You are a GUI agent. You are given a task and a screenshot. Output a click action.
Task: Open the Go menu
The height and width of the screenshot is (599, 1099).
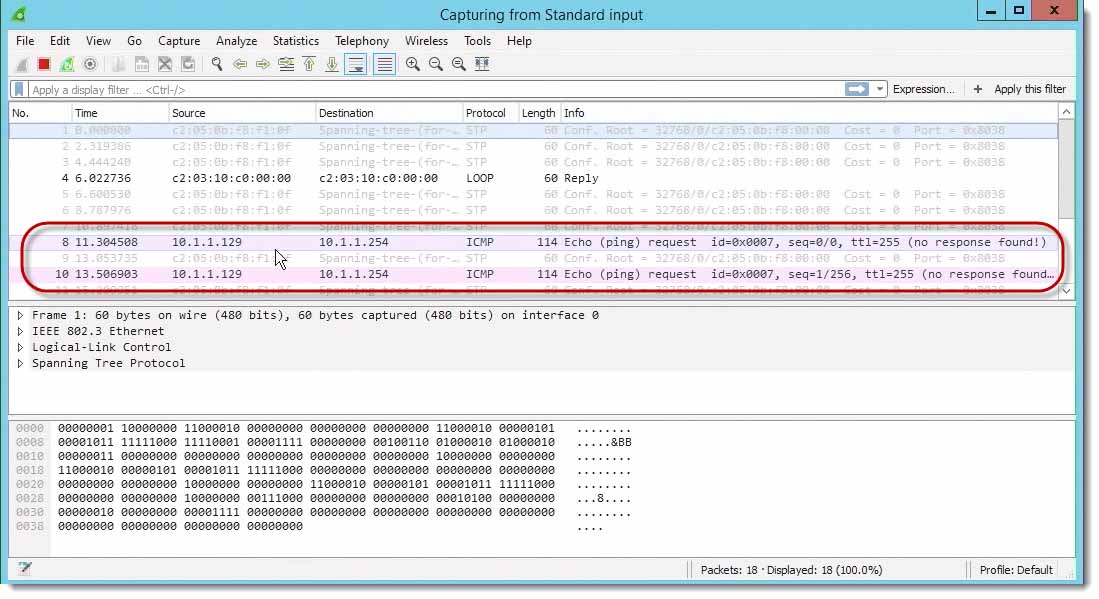(x=135, y=41)
